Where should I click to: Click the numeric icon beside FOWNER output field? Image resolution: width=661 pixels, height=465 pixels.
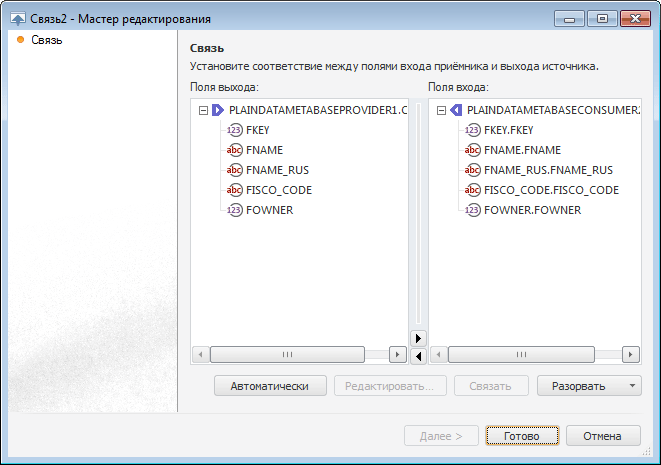[x=235, y=210]
